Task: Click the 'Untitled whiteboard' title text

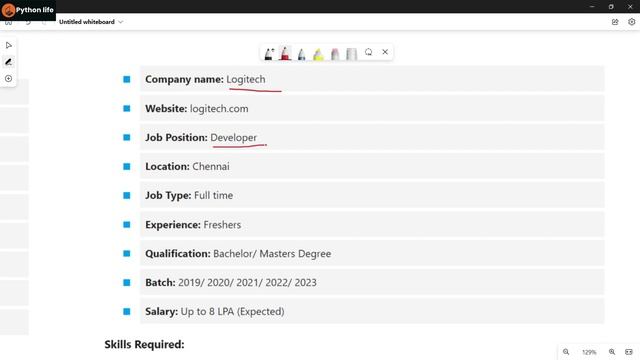Action: (x=87, y=22)
